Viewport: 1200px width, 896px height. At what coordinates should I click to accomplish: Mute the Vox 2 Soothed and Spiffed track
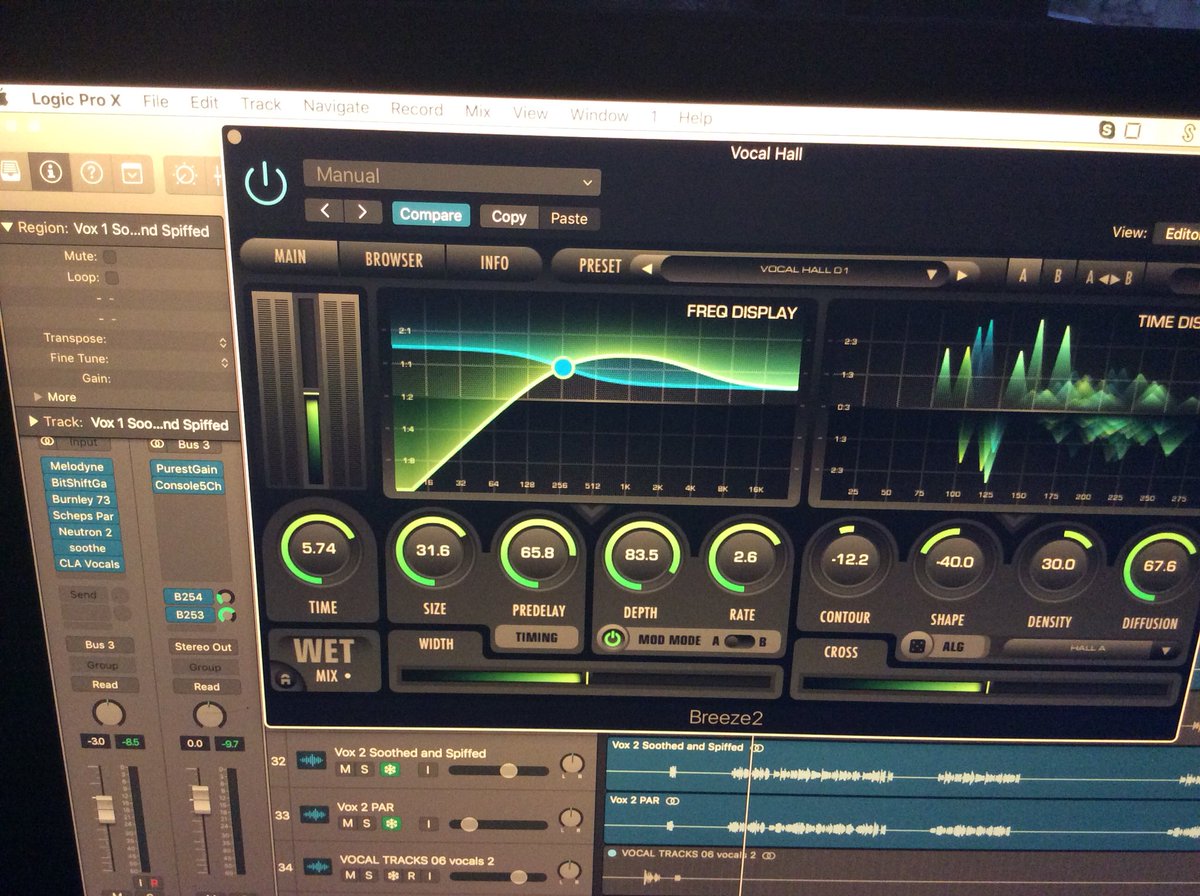345,769
